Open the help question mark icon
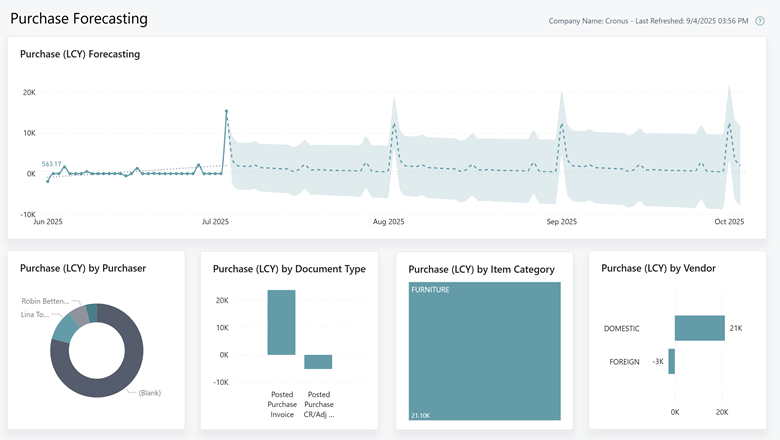Viewport: 780px width, 440px height. point(760,20)
